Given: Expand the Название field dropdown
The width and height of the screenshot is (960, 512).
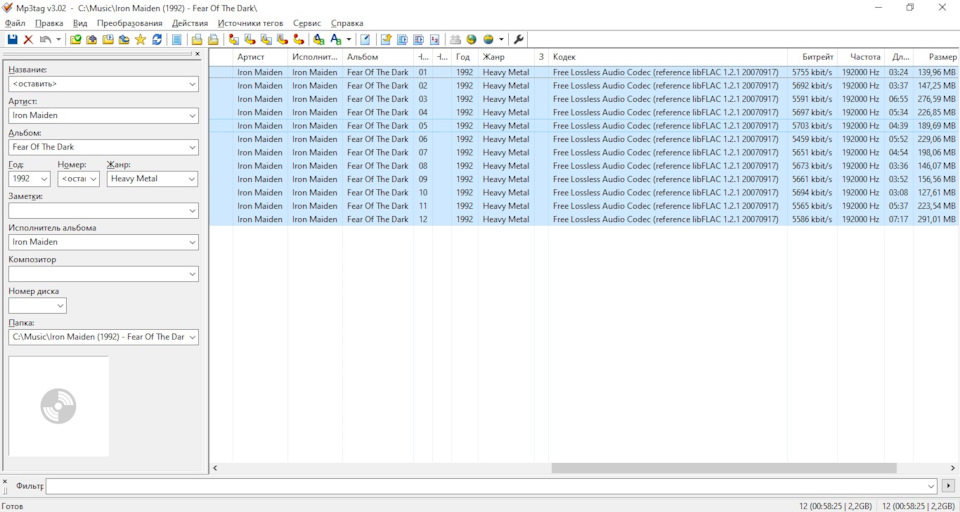Looking at the screenshot, I should click(x=193, y=83).
